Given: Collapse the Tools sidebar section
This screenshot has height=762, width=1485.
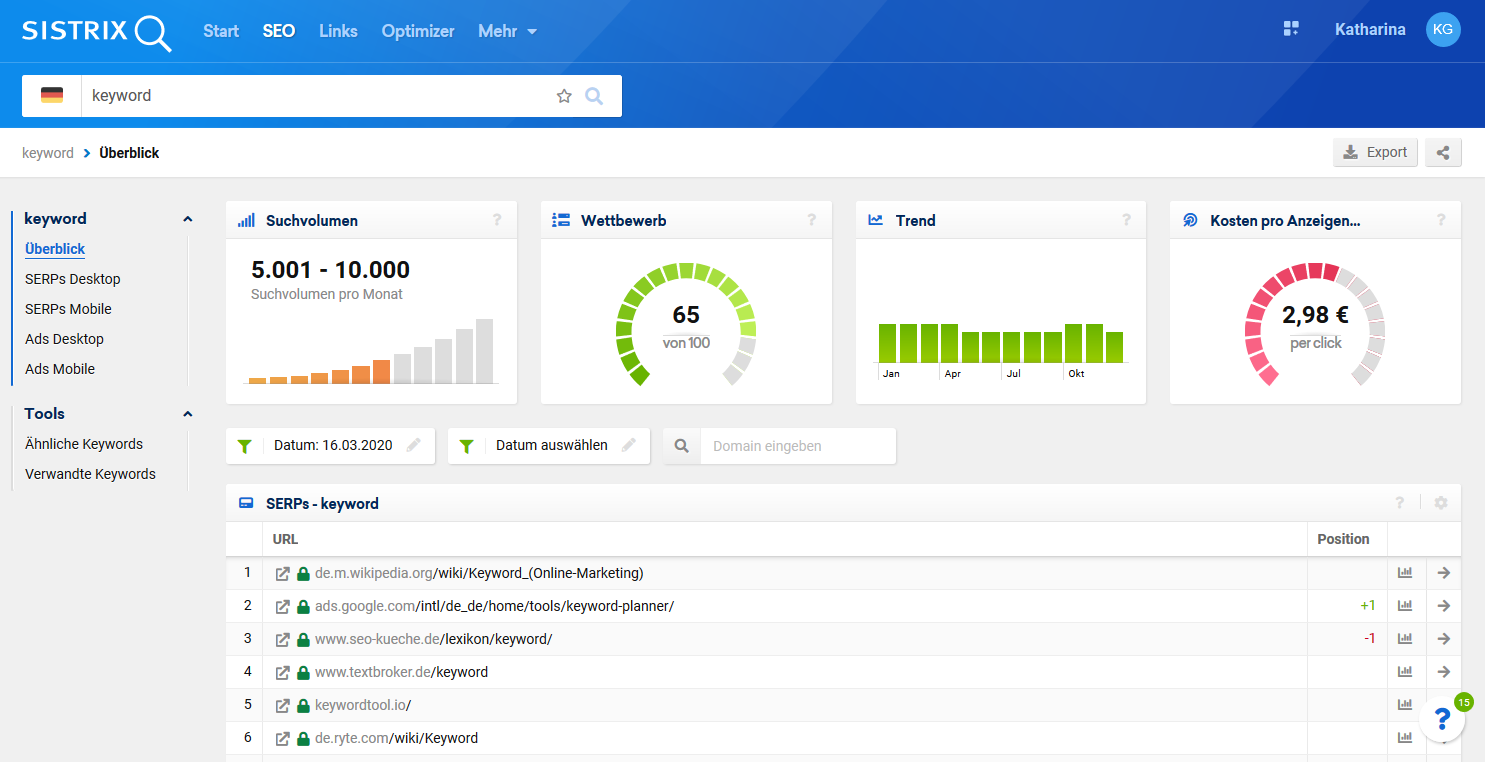Looking at the screenshot, I should [187, 414].
